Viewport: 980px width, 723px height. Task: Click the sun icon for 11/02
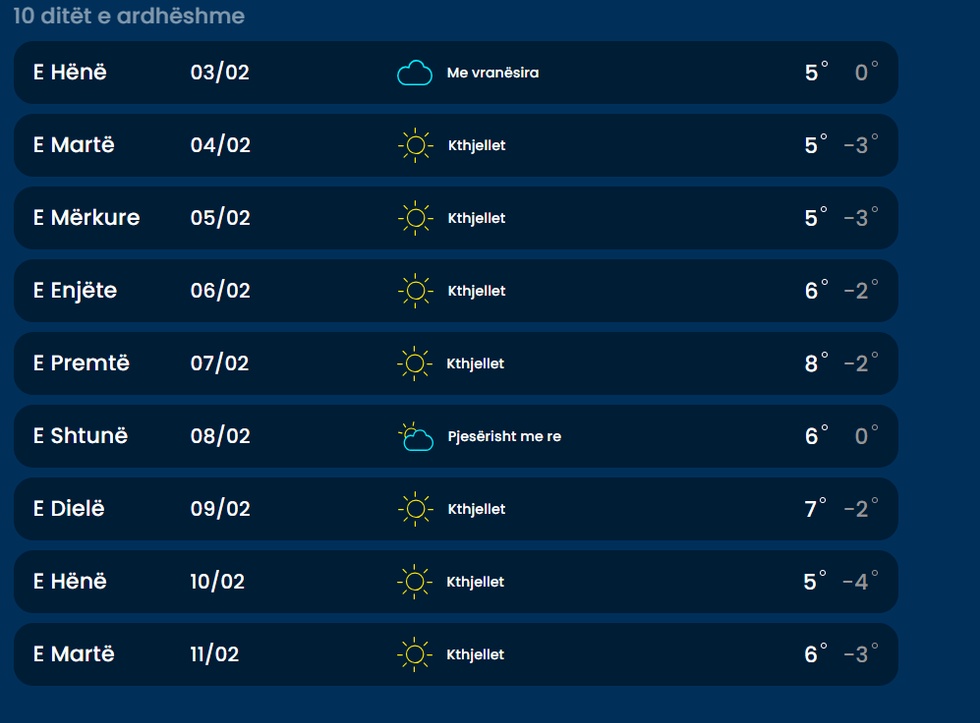pyautogui.click(x=414, y=655)
